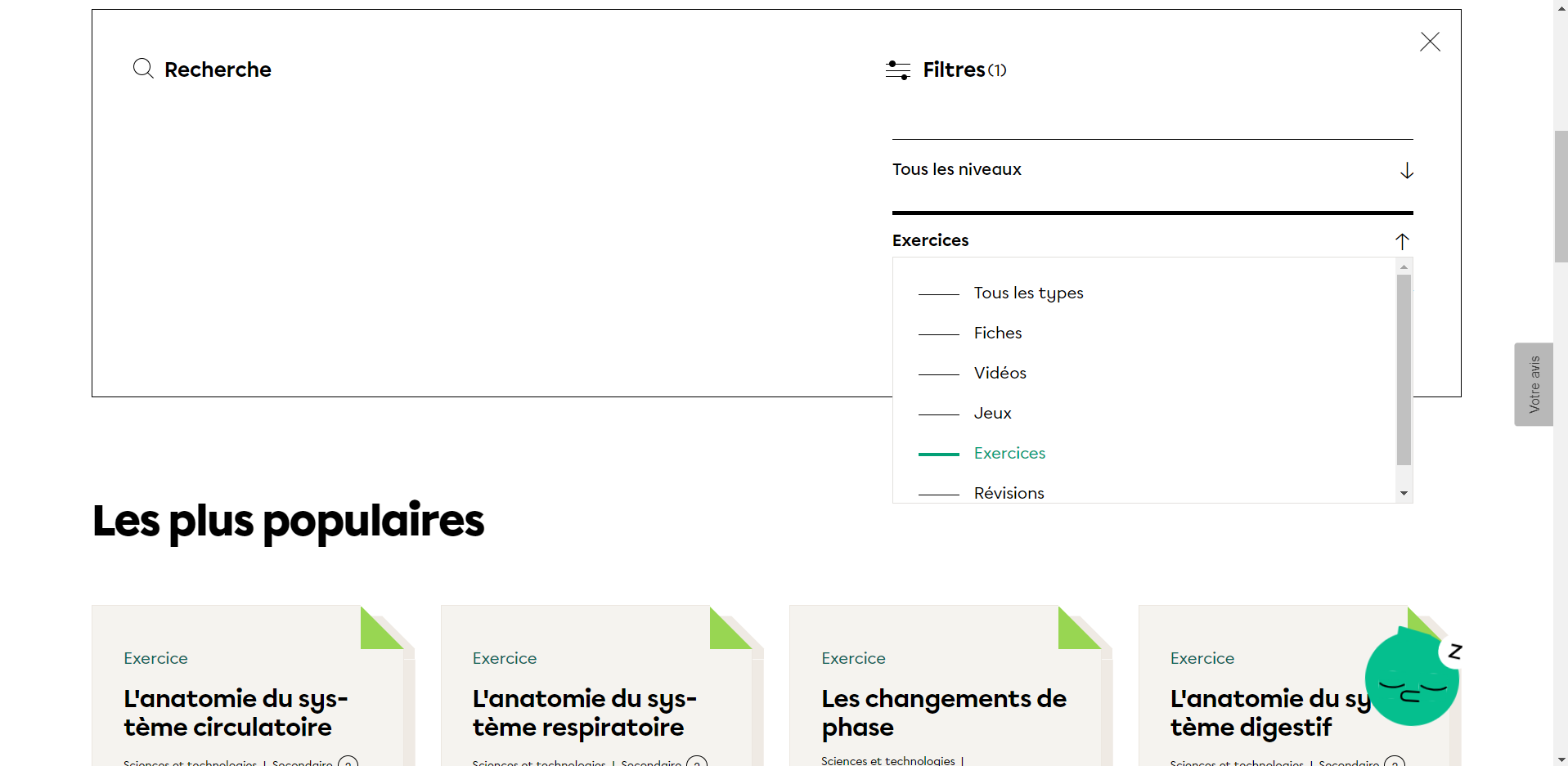Click the green folded corner on changements de phase card
The image size is (1568, 766).
click(x=1078, y=628)
